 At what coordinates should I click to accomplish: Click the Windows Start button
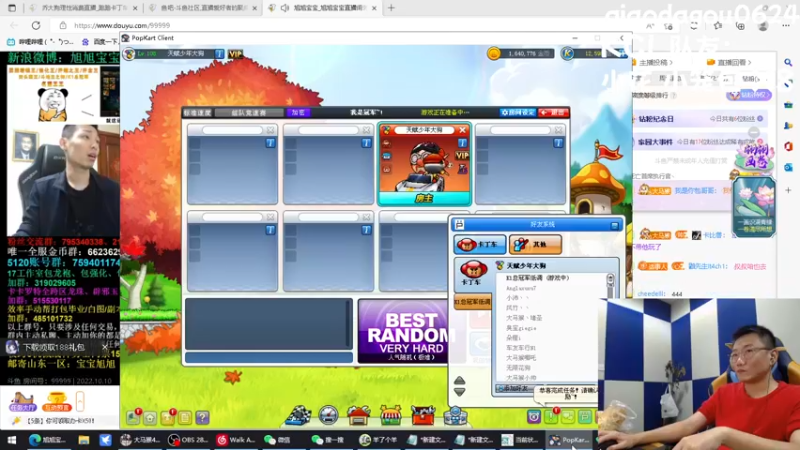(x=11, y=440)
